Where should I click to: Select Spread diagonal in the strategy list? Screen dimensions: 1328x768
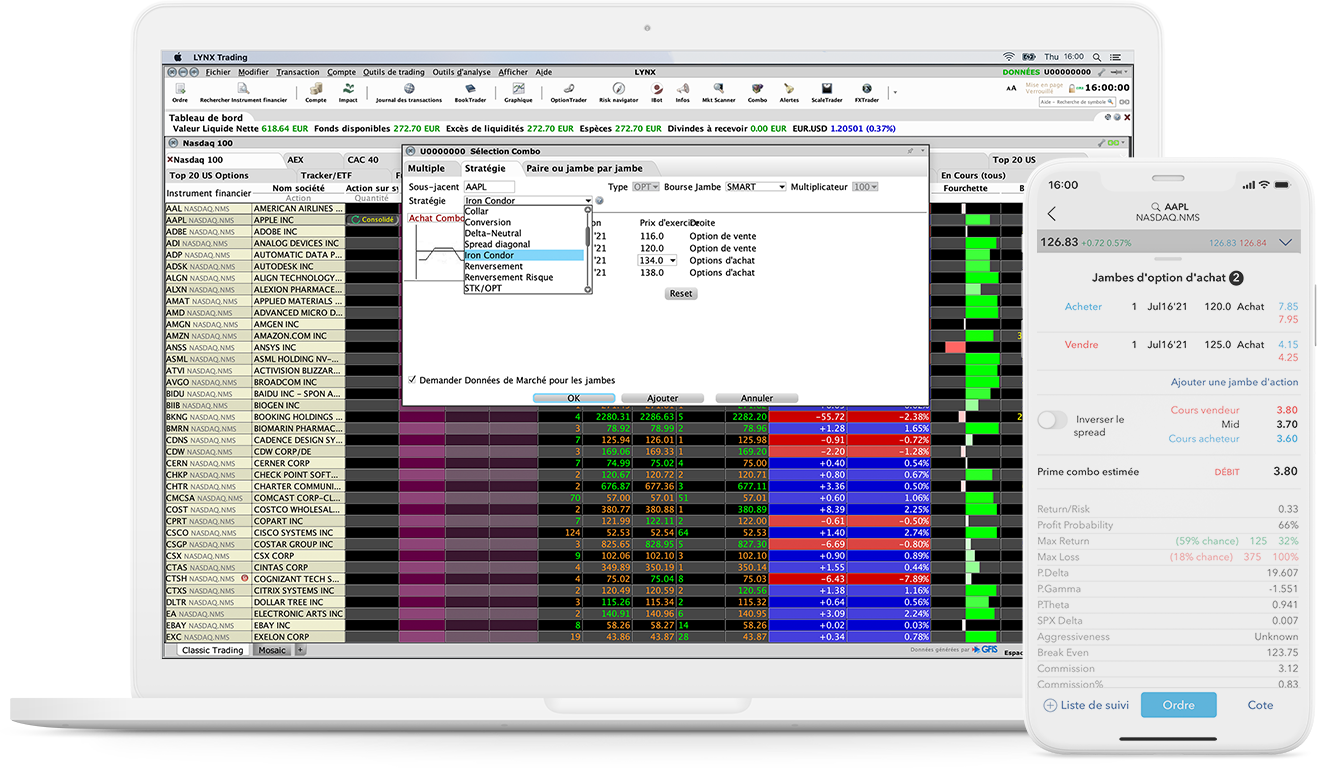click(523, 244)
